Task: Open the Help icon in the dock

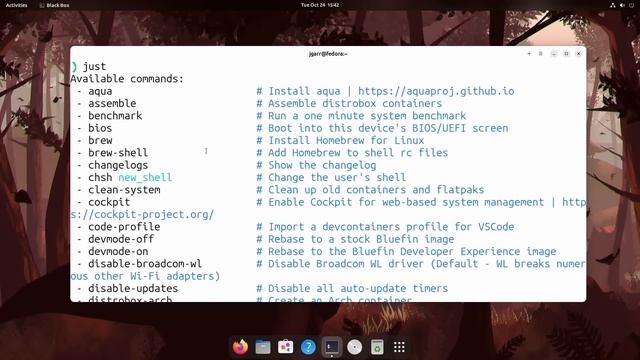Action: (x=308, y=347)
